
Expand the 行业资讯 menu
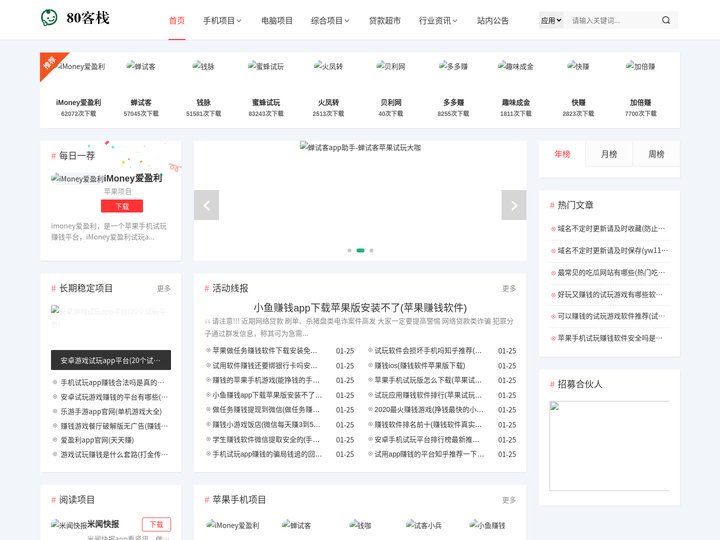[x=438, y=21]
